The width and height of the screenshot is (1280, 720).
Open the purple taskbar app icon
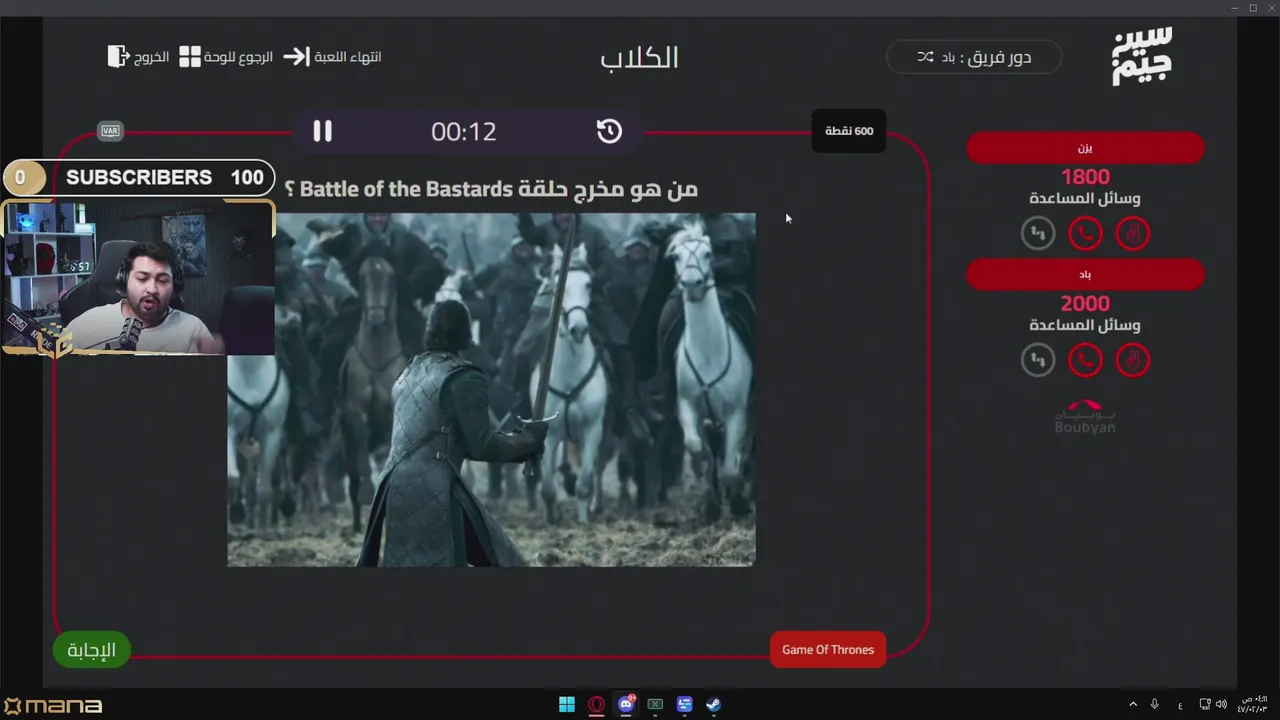pyautogui.click(x=684, y=704)
